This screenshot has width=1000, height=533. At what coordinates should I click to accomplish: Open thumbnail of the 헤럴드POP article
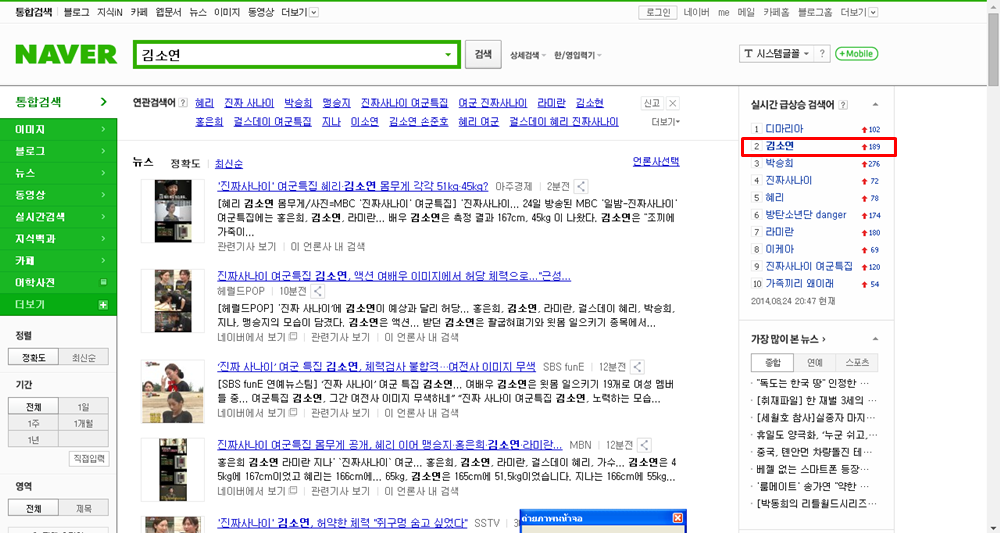tap(173, 300)
